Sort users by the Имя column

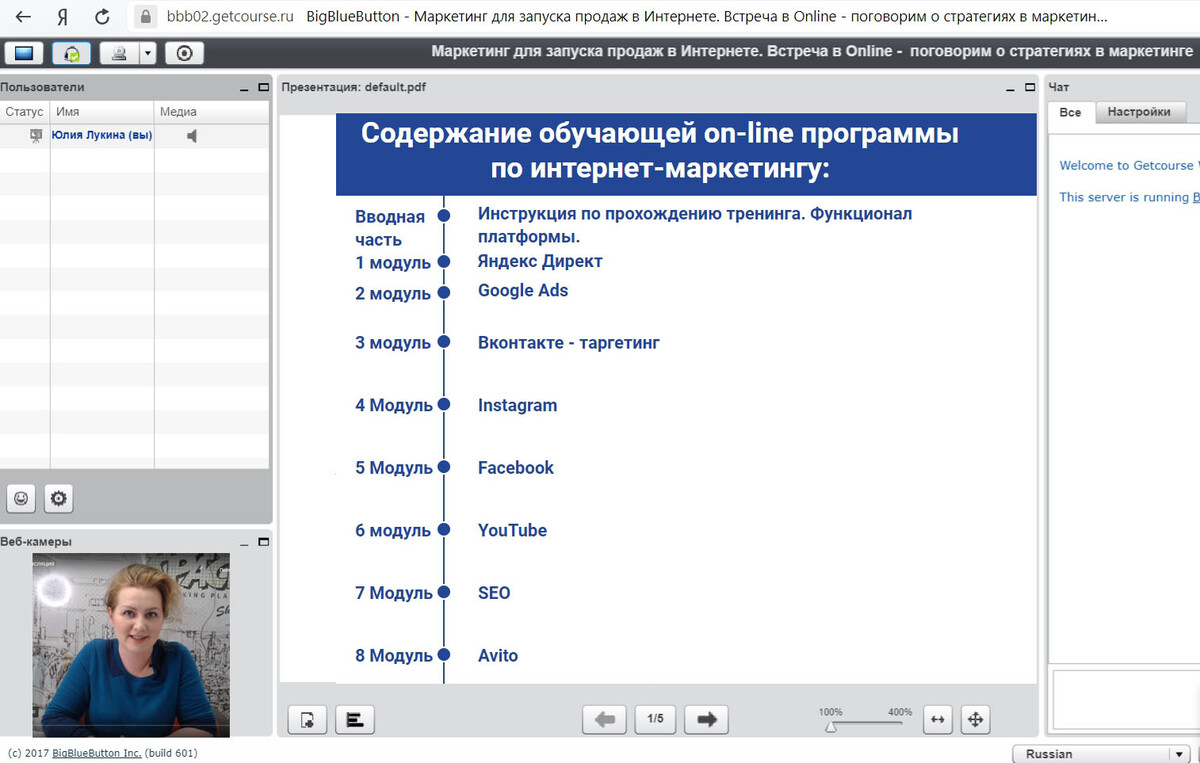pos(102,112)
